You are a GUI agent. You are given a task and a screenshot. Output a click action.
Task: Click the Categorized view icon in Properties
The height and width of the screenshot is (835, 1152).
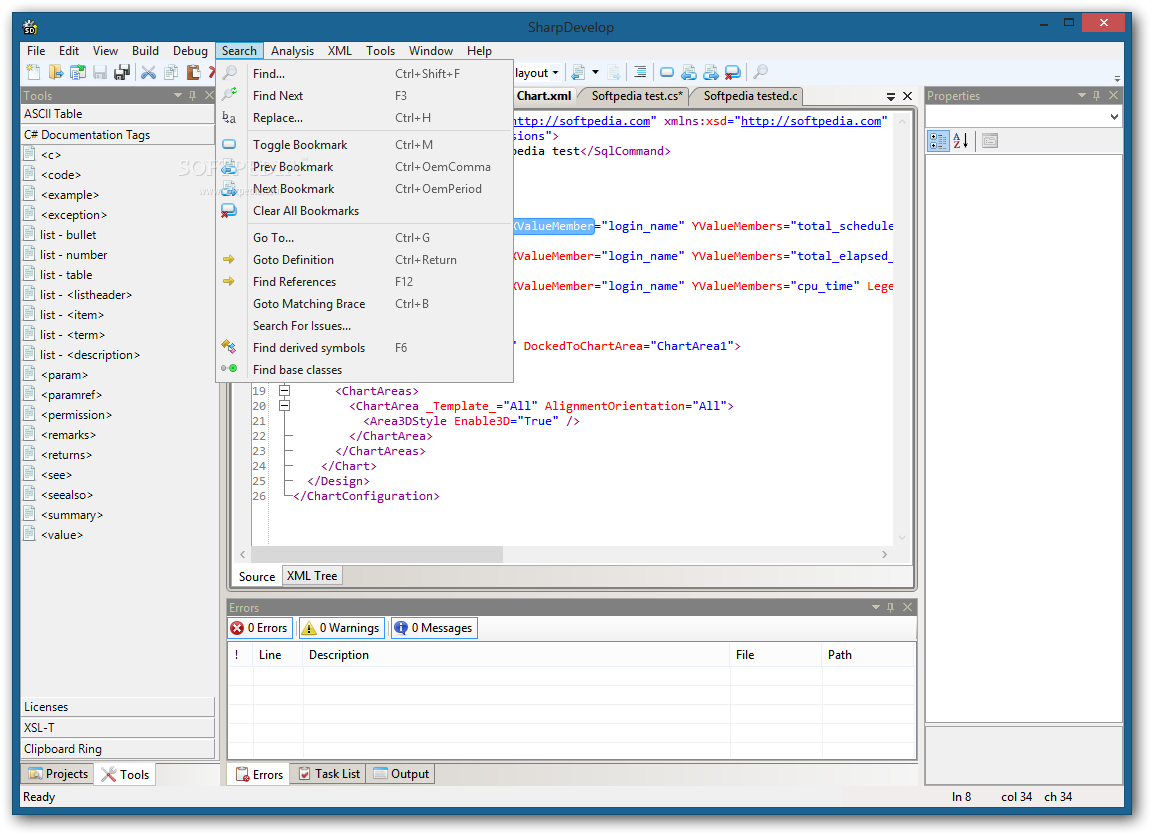pos(938,141)
